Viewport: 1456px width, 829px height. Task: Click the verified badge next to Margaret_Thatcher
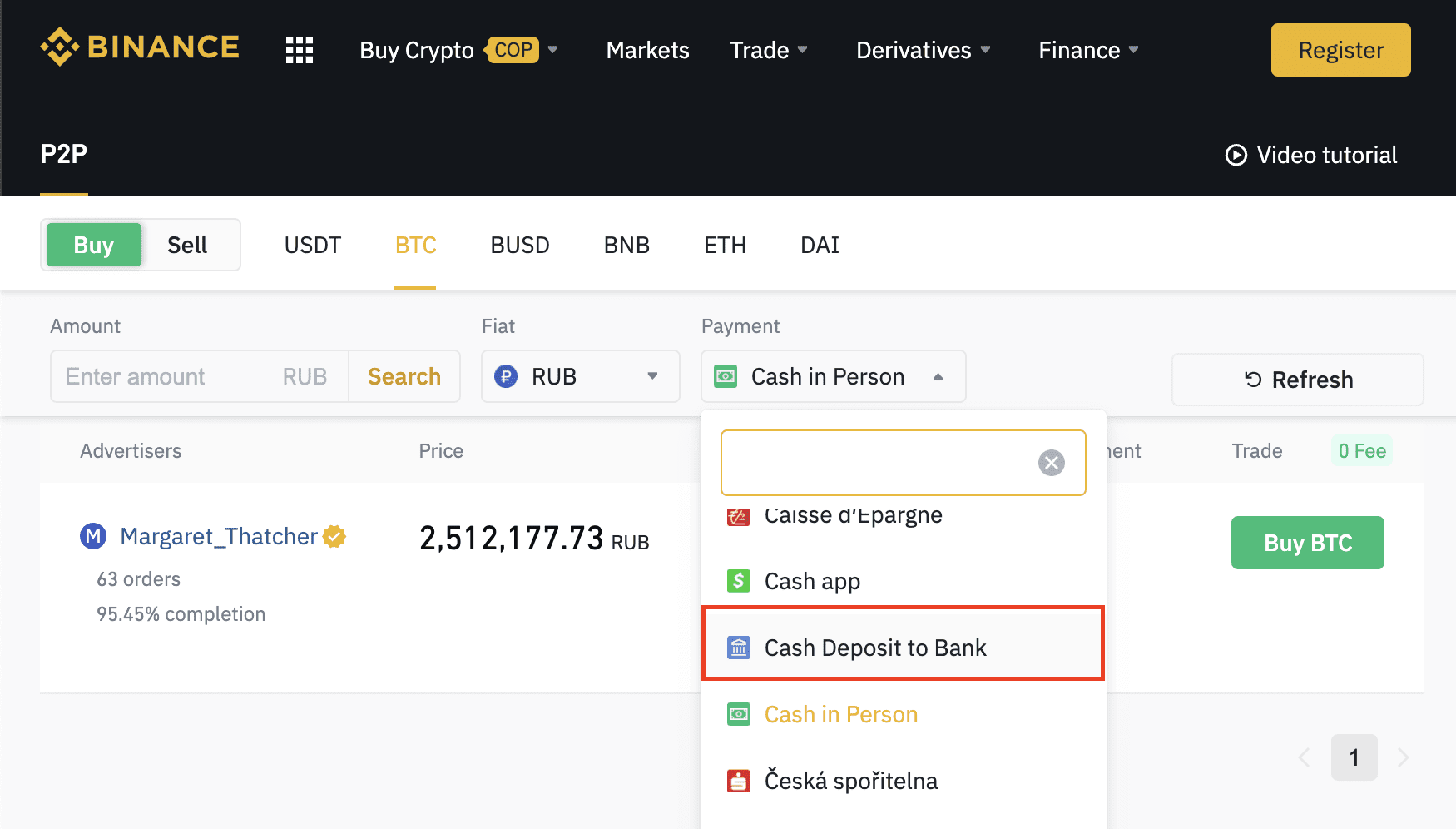(x=334, y=536)
